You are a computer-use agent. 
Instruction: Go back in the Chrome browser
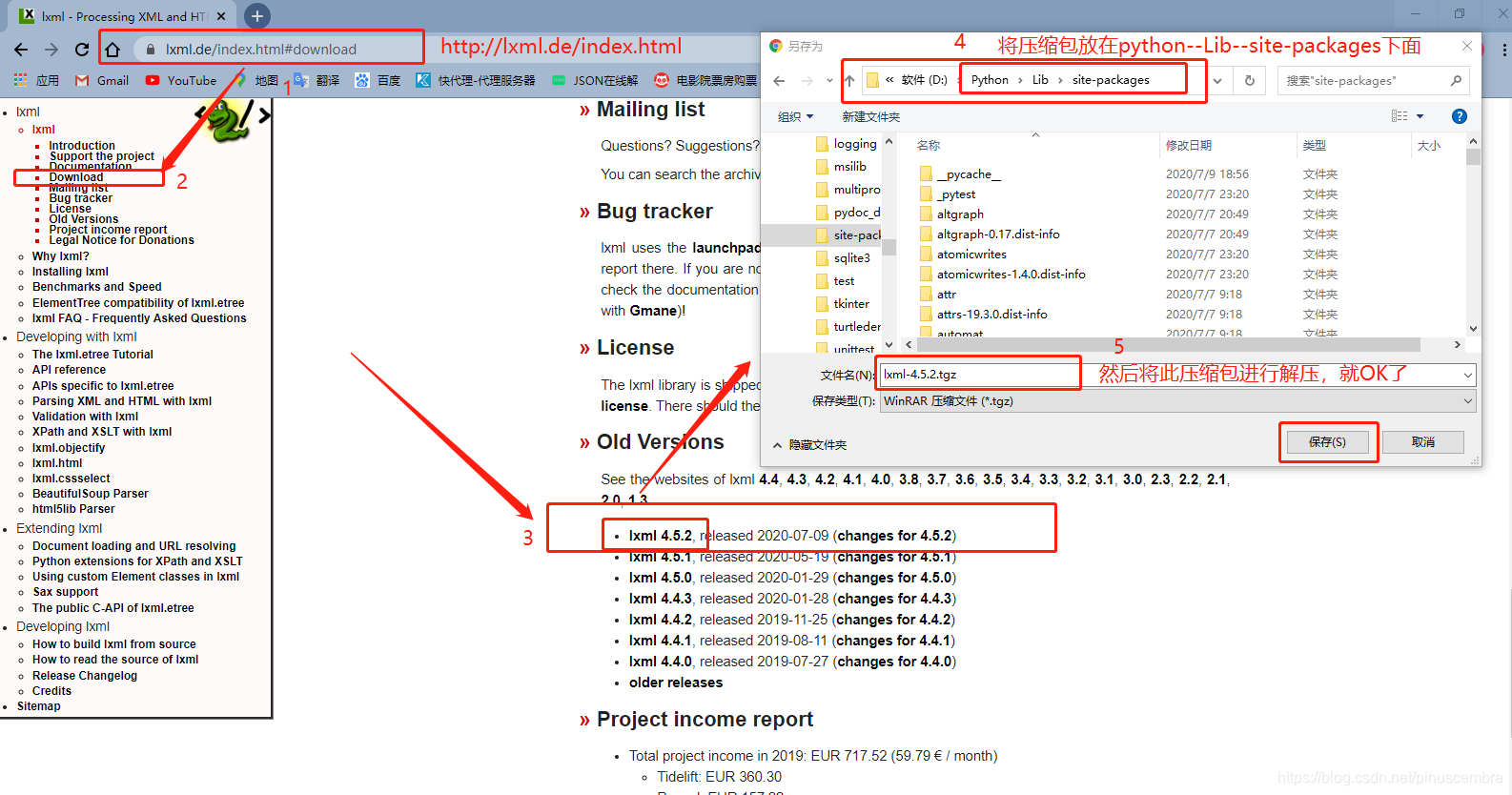[21, 50]
